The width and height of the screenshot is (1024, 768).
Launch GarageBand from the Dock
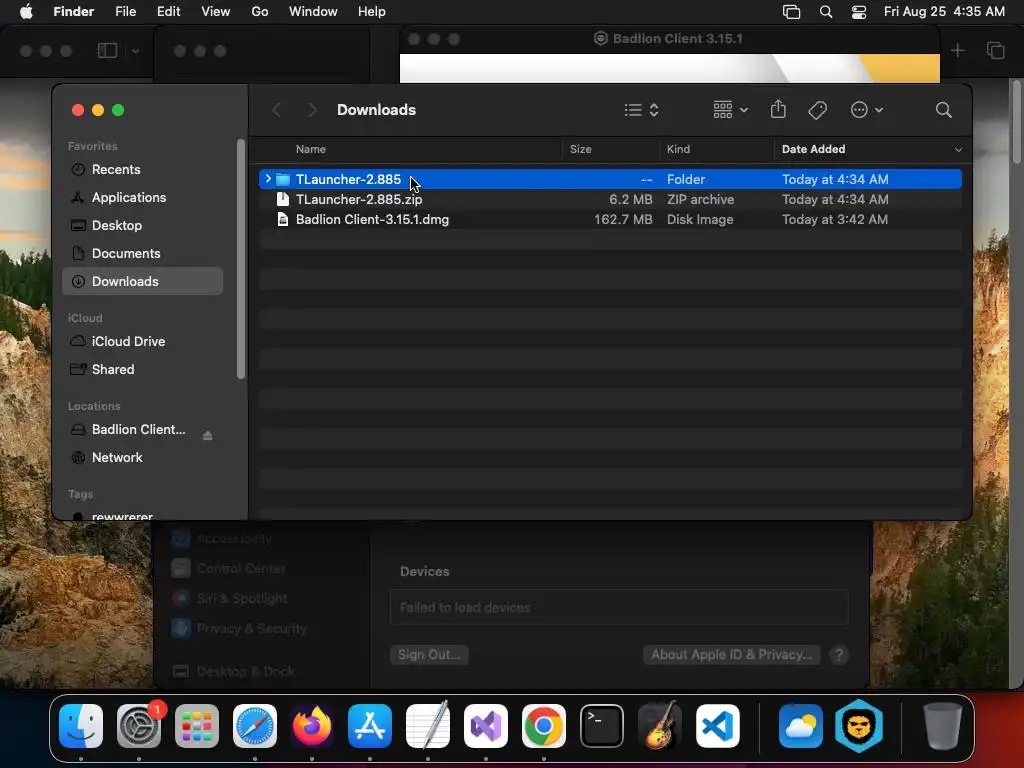[x=659, y=726]
